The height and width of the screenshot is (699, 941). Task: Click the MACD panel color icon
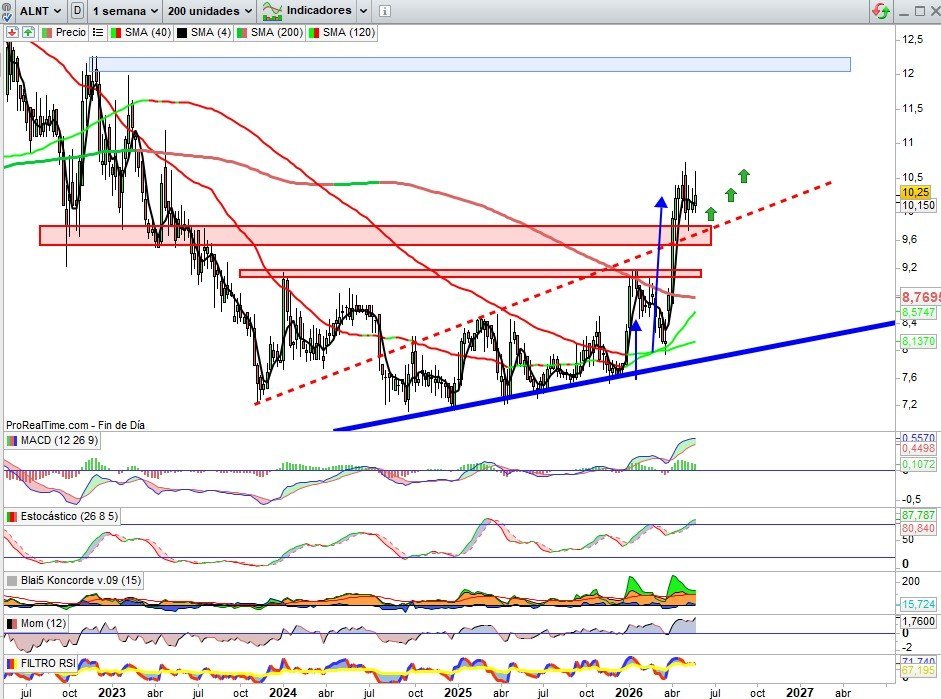pyautogui.click(x=11, y=440)
